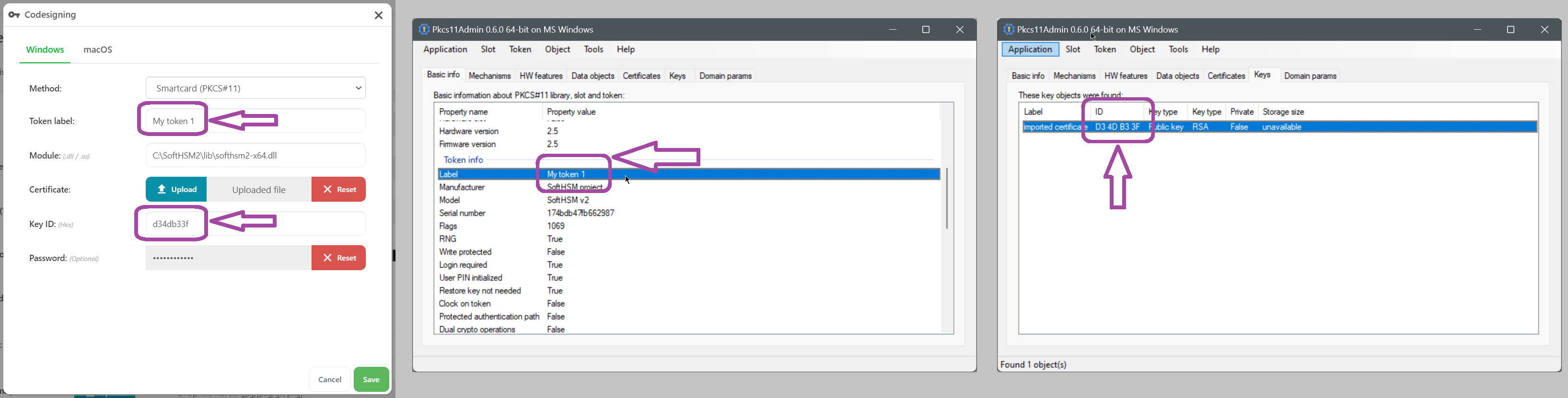Maximize the Pkcs11Admin window showing Token info

click(x=925, y=30)
